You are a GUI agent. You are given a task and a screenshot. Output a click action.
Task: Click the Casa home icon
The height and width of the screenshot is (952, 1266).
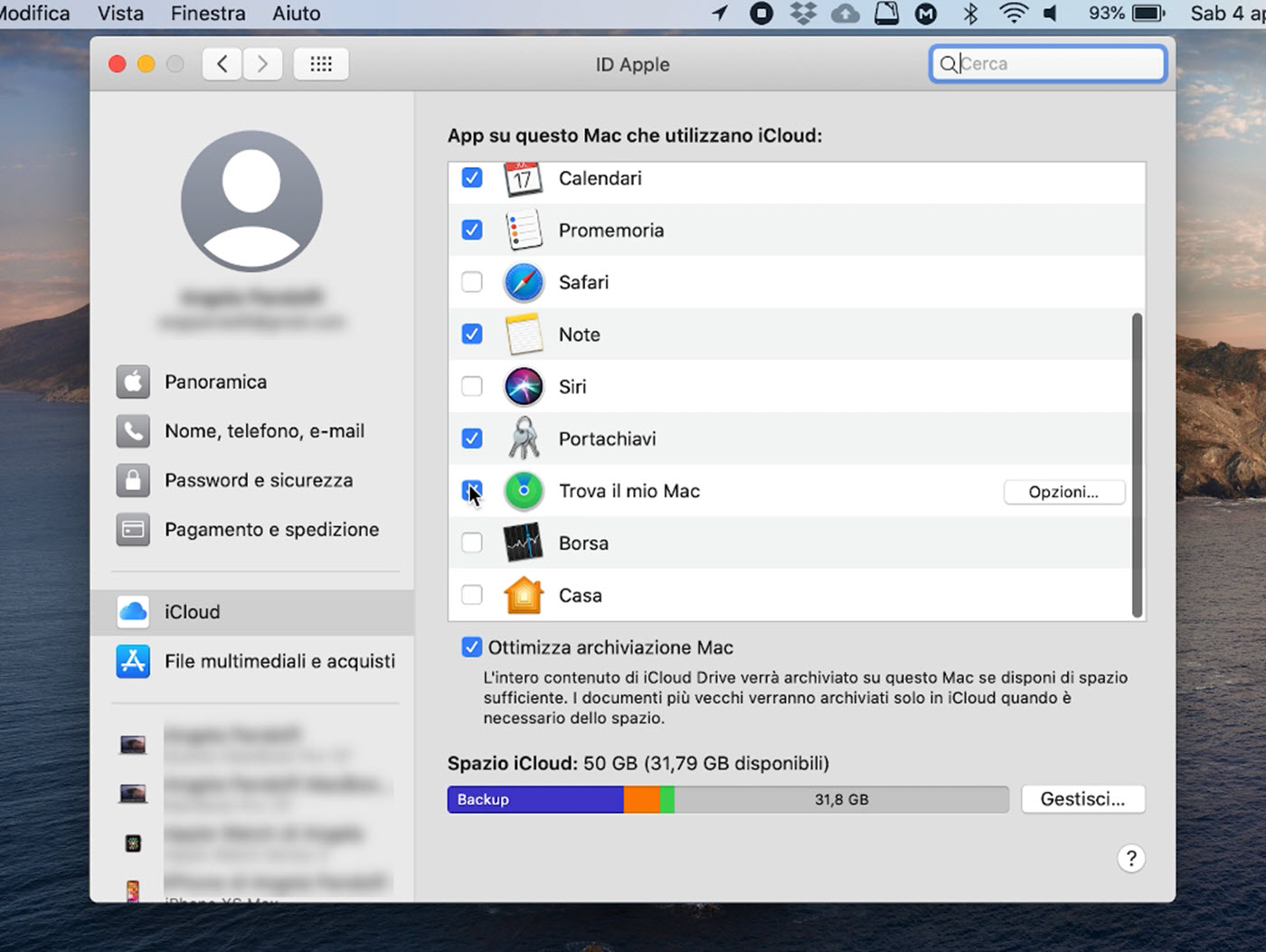pos(524,595)
